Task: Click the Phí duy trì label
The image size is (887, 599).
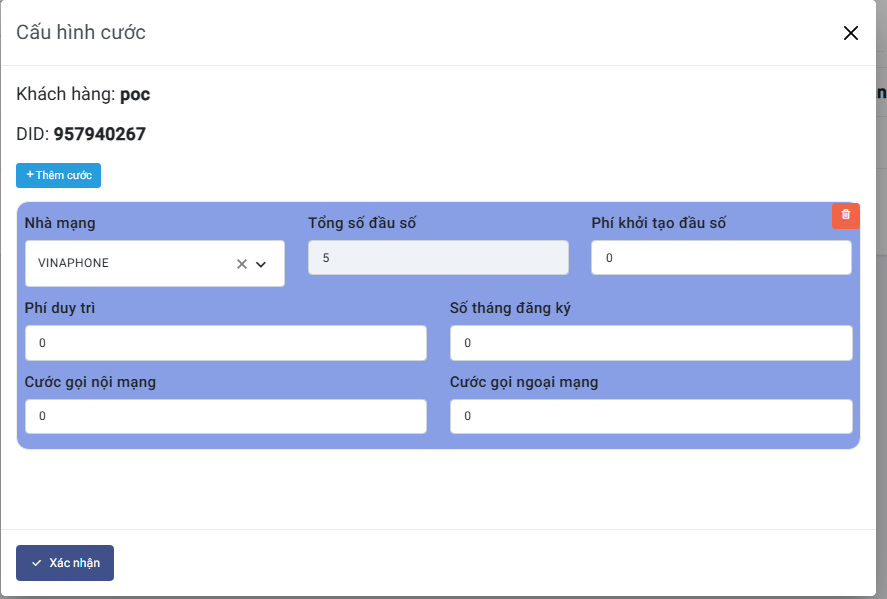Action: tap(60, 308)
